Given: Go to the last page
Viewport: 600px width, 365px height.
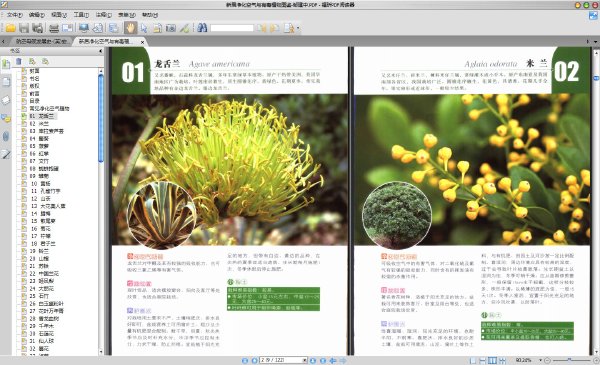Looking at the screenshot, I should point(323,360).
